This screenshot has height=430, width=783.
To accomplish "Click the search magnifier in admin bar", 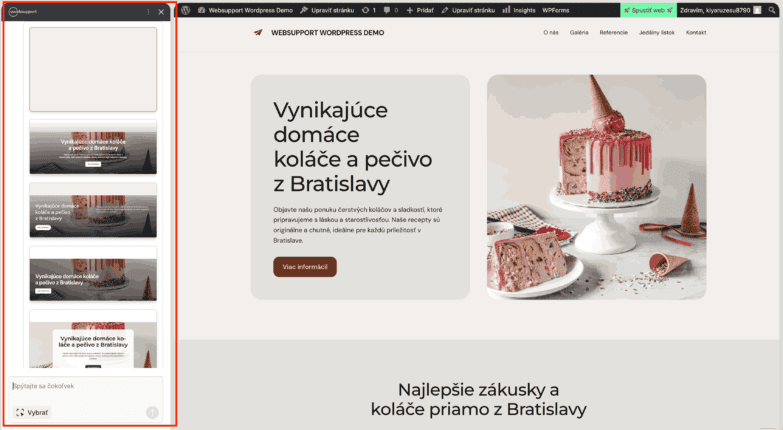I will coord(772,10).
